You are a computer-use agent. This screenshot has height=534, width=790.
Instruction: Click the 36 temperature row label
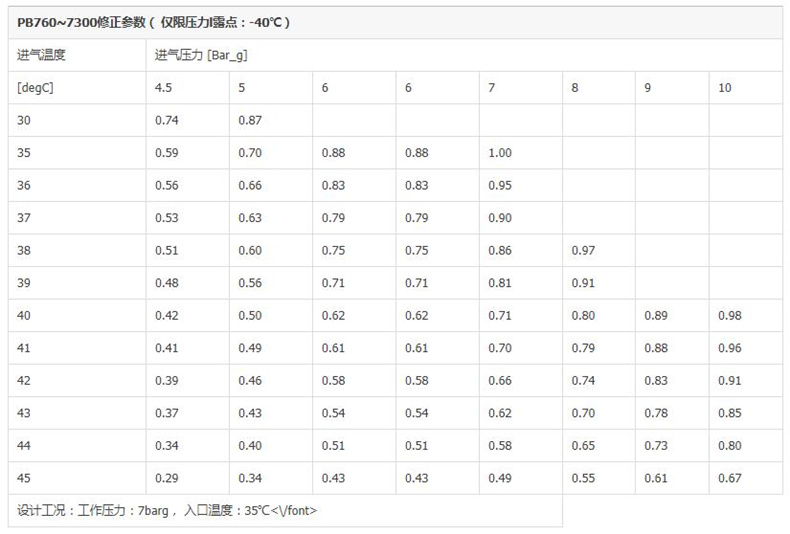pos(24,185)
